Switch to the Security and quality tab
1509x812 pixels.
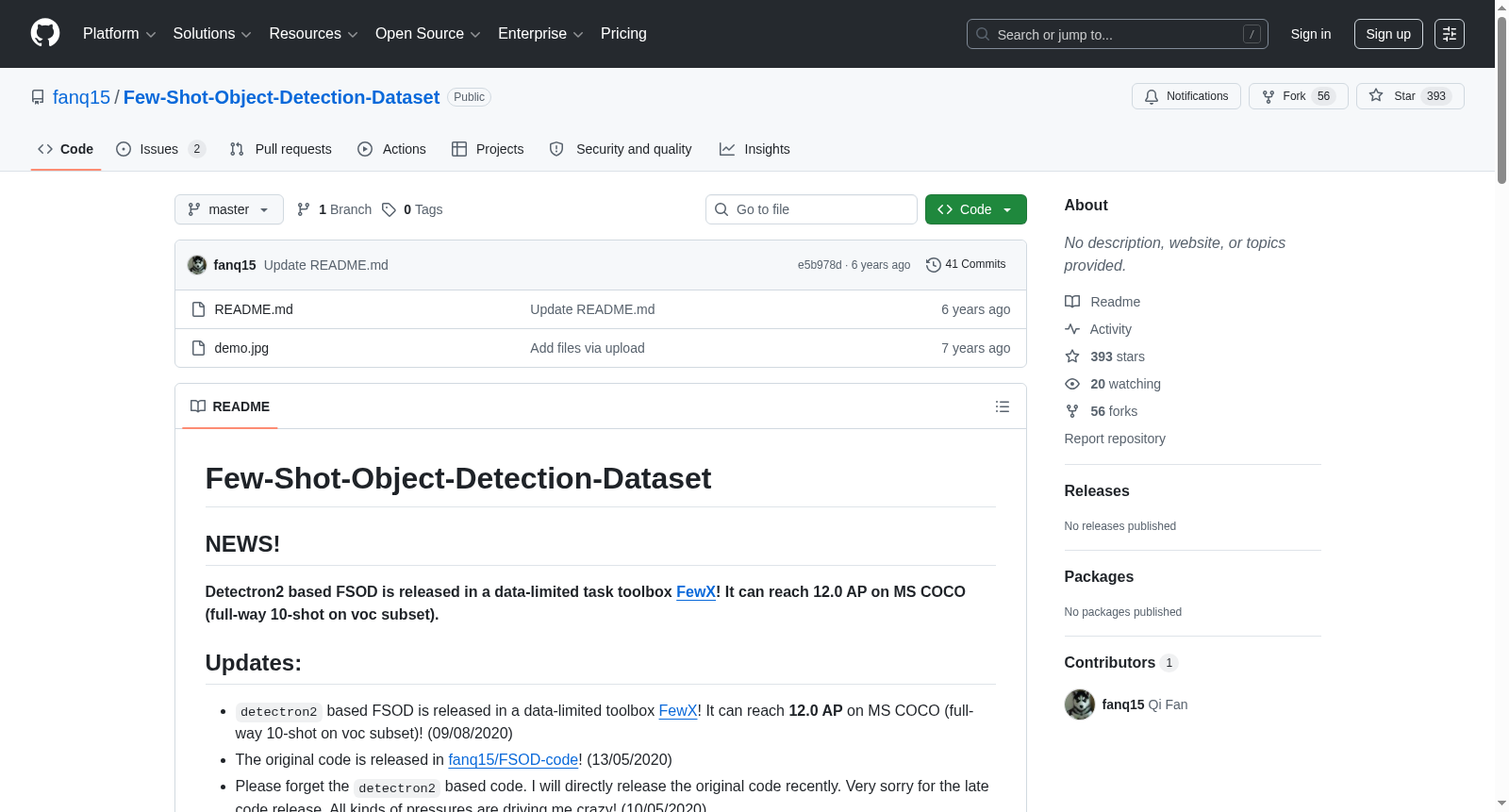click(621, 149)
